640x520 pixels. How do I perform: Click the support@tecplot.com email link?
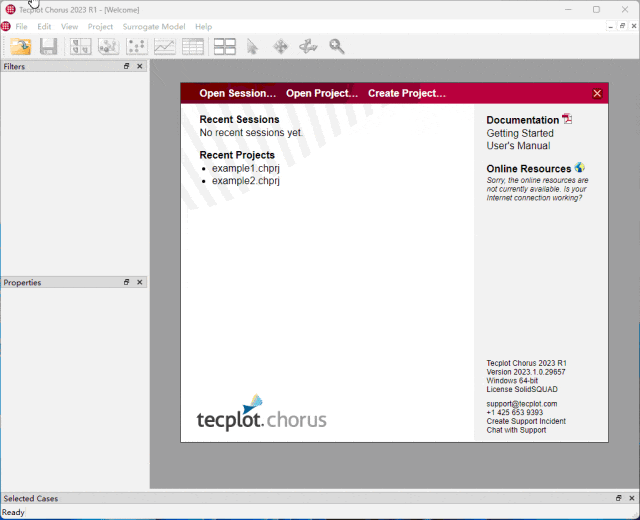[522, 404]
